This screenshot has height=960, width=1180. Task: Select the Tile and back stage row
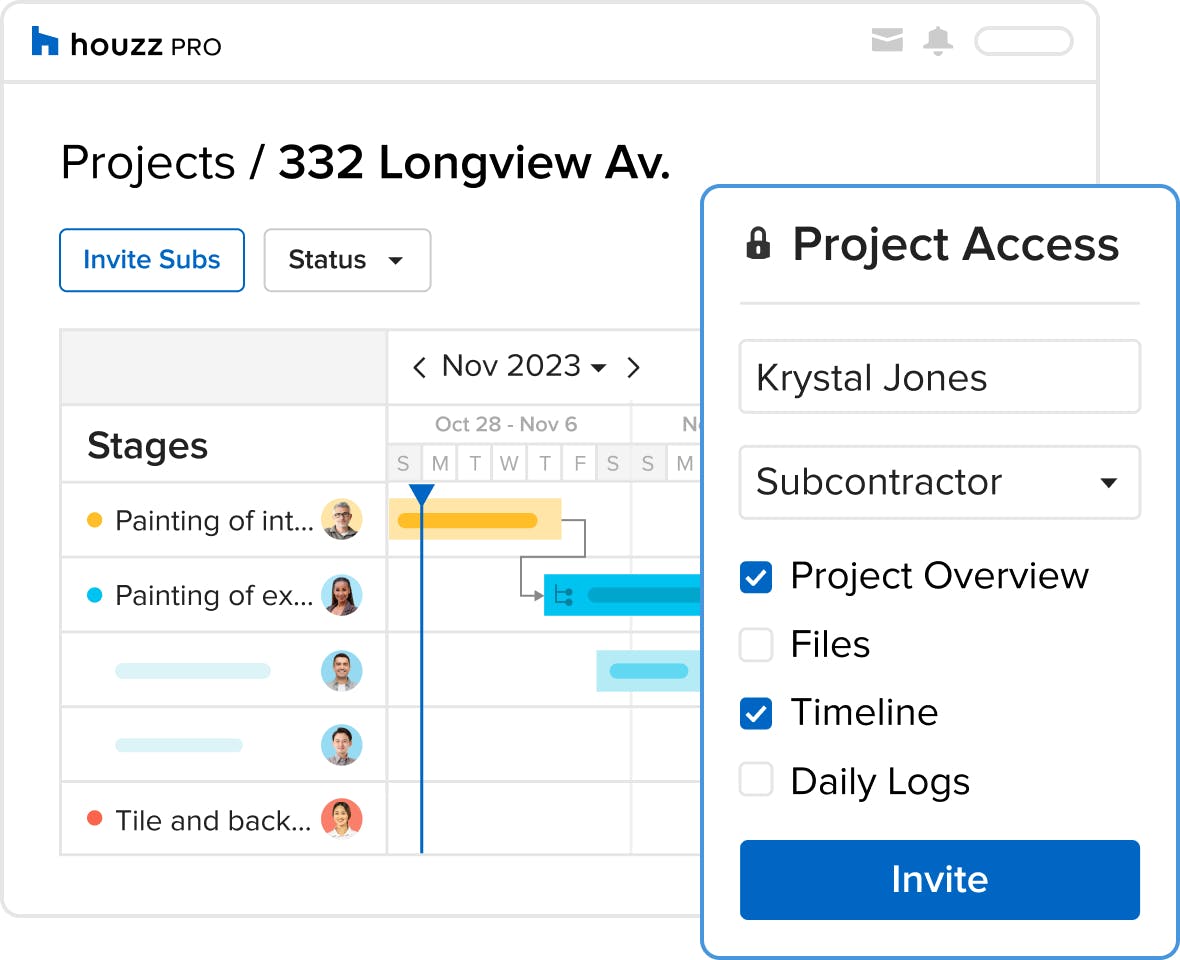click(x=212, y=820)
